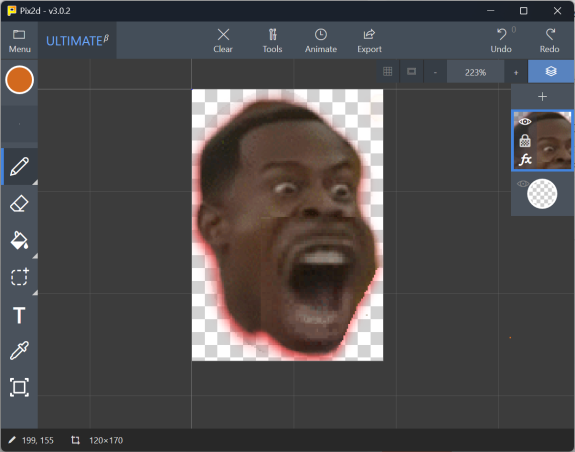
Task: Click the Export button
Action: [x=369, y=41]
